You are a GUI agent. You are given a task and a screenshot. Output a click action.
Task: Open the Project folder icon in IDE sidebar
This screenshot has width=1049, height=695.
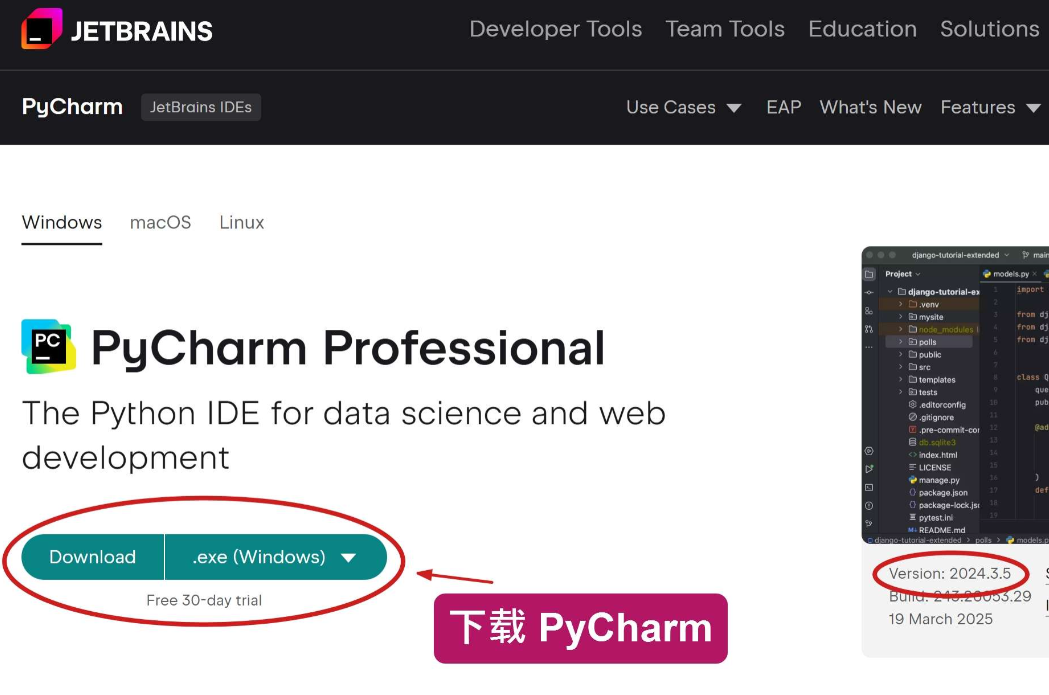coord(869,274)
